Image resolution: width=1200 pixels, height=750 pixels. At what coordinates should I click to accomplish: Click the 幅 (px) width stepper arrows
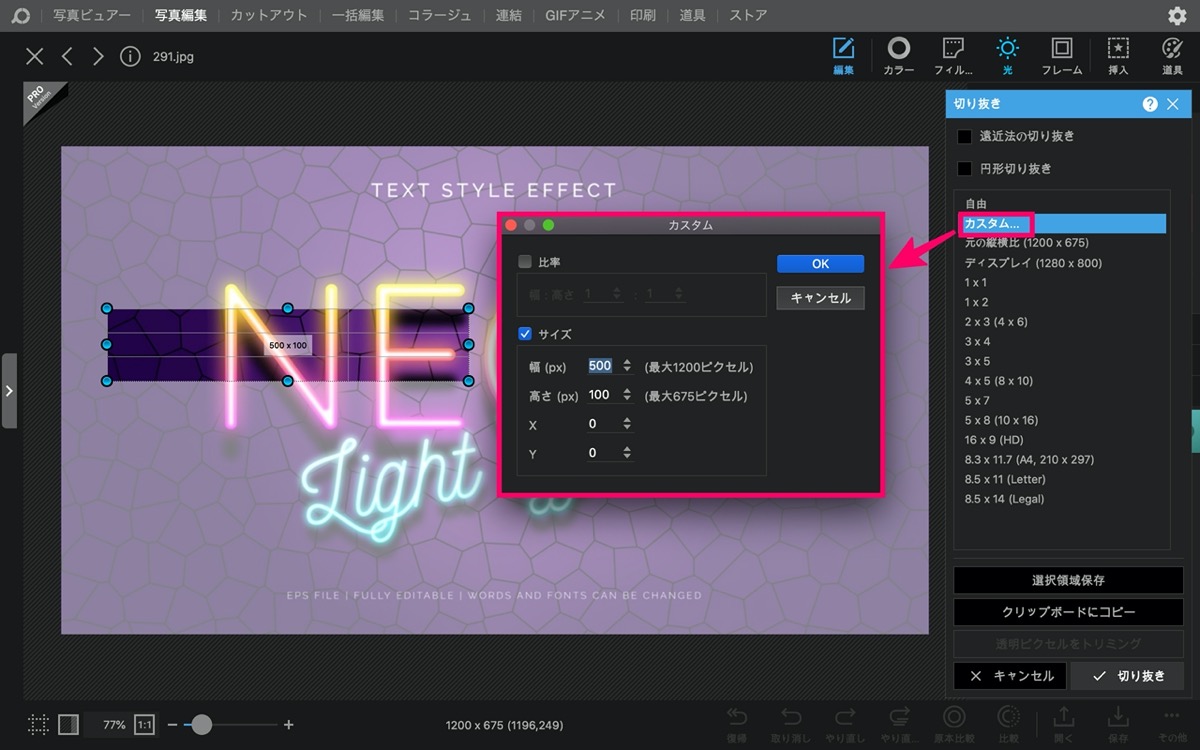point(627,366)
